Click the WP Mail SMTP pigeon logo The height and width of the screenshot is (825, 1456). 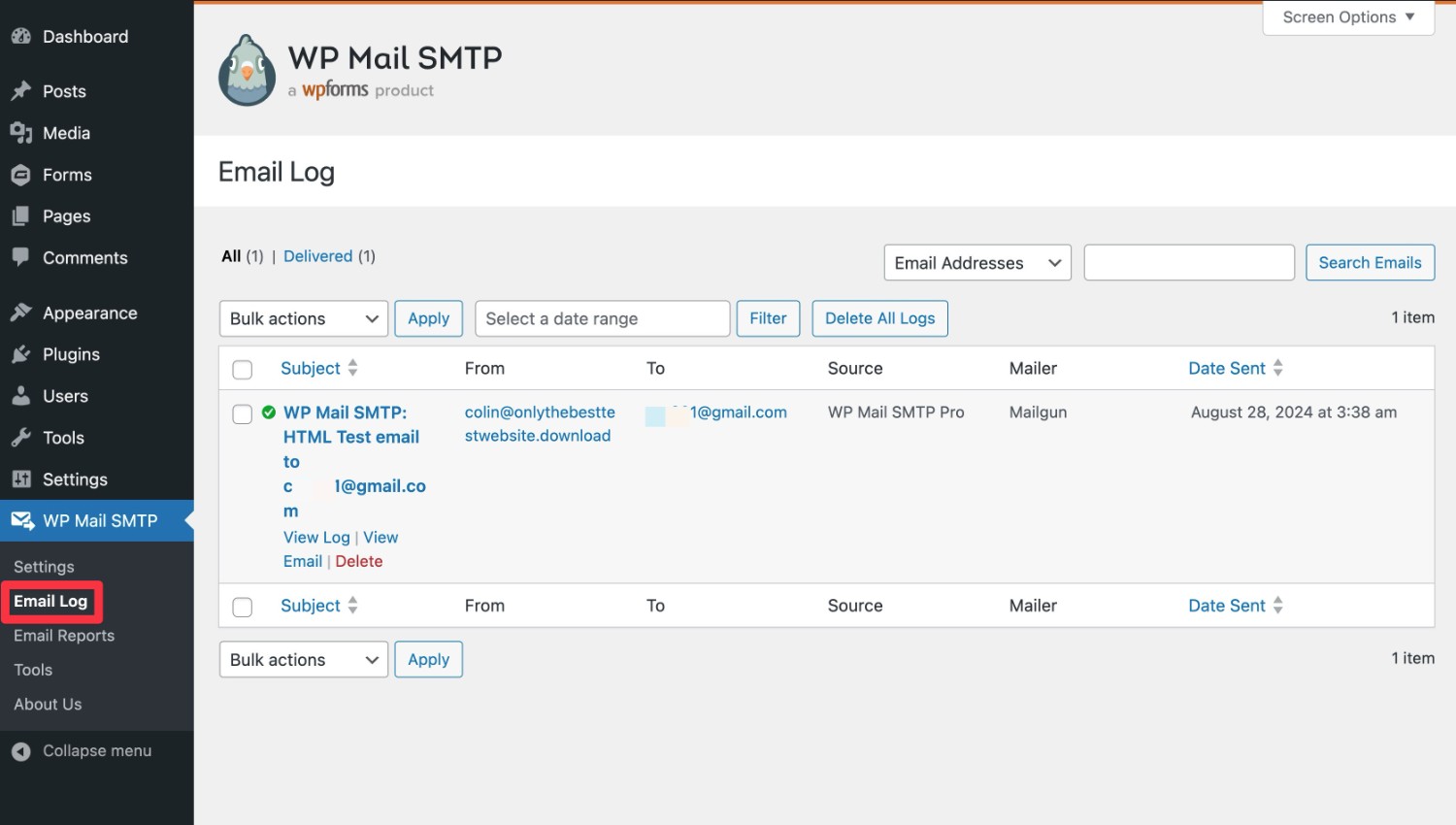coord(248,71)
